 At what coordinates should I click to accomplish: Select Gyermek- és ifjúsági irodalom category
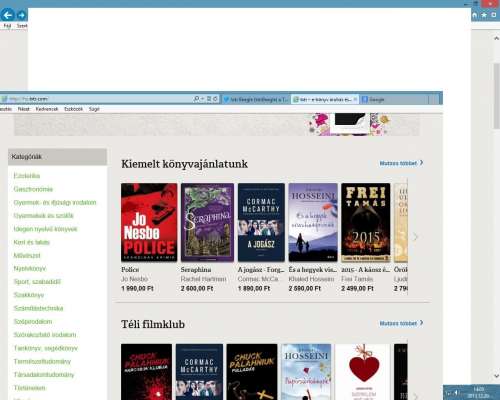tap(55, 202)
